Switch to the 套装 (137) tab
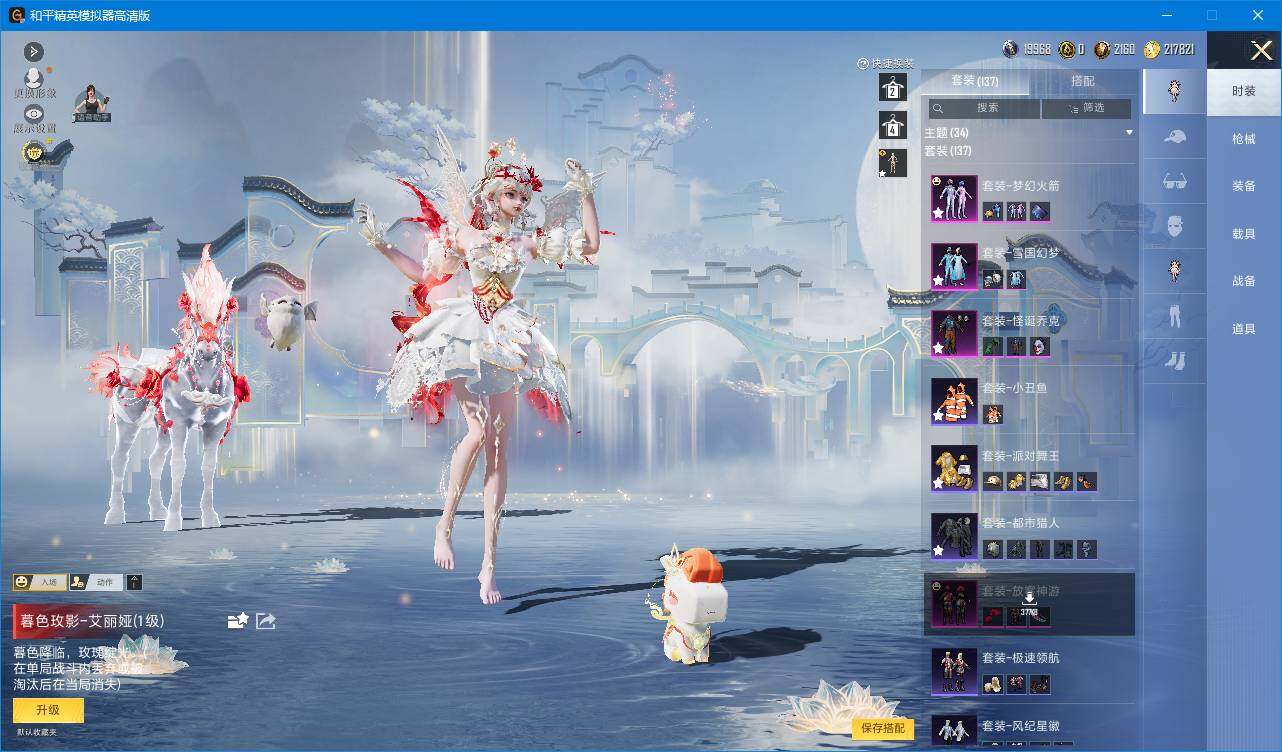Viewport: 1282px width, 752px height. 975,81
